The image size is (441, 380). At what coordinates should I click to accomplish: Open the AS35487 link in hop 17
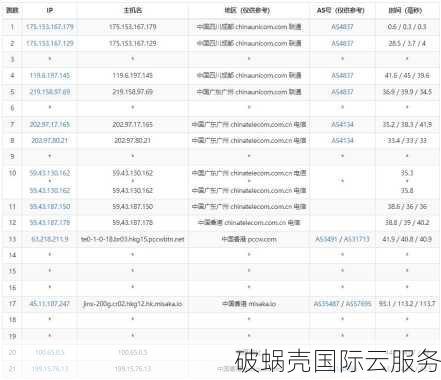(326, 304)
